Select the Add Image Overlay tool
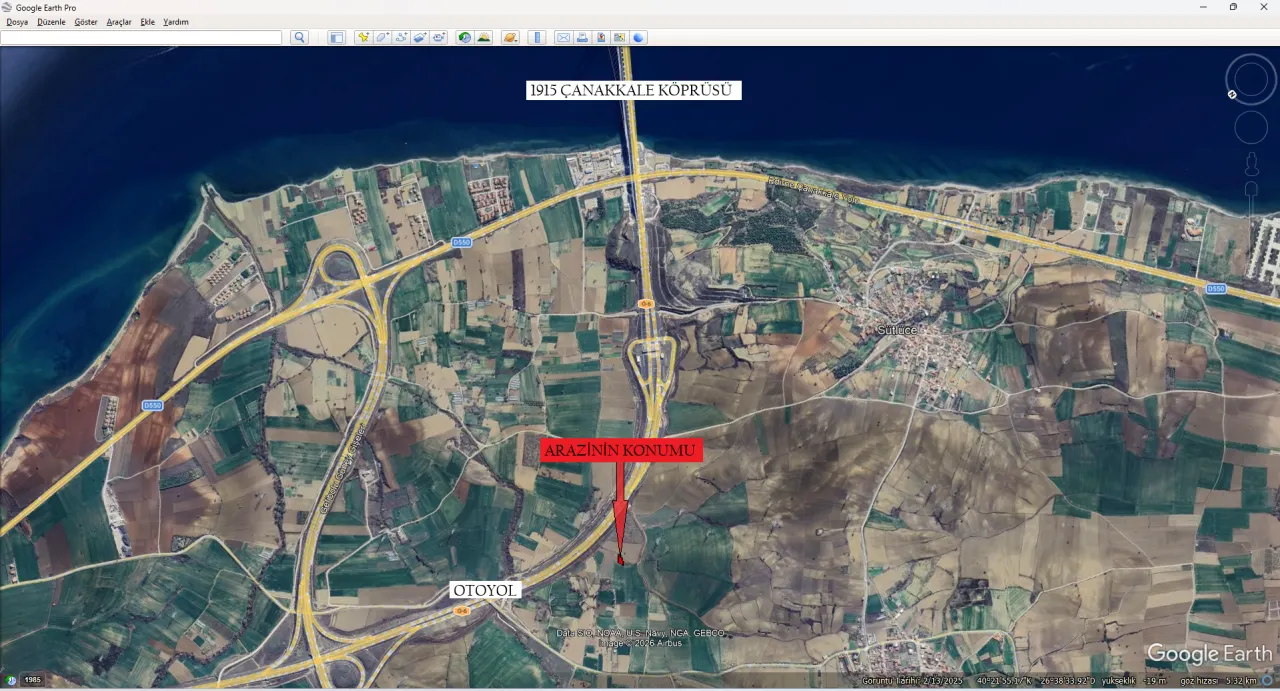The image size is (1280, 691). (420, 38)
